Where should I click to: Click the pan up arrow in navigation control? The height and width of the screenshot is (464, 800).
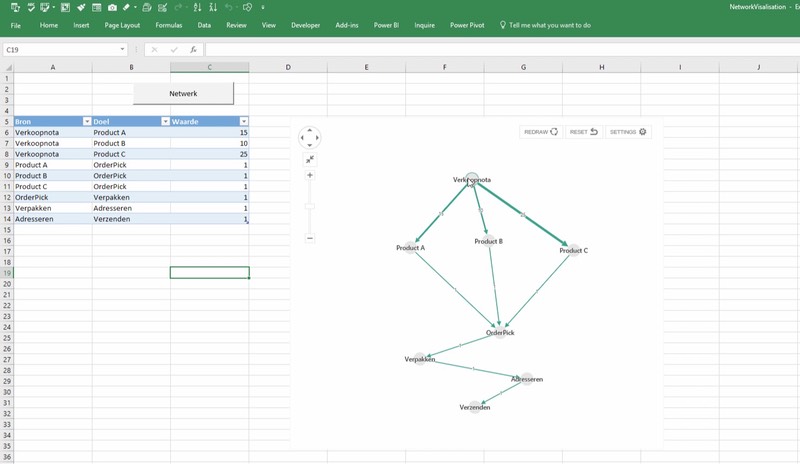tap(310, 130)
